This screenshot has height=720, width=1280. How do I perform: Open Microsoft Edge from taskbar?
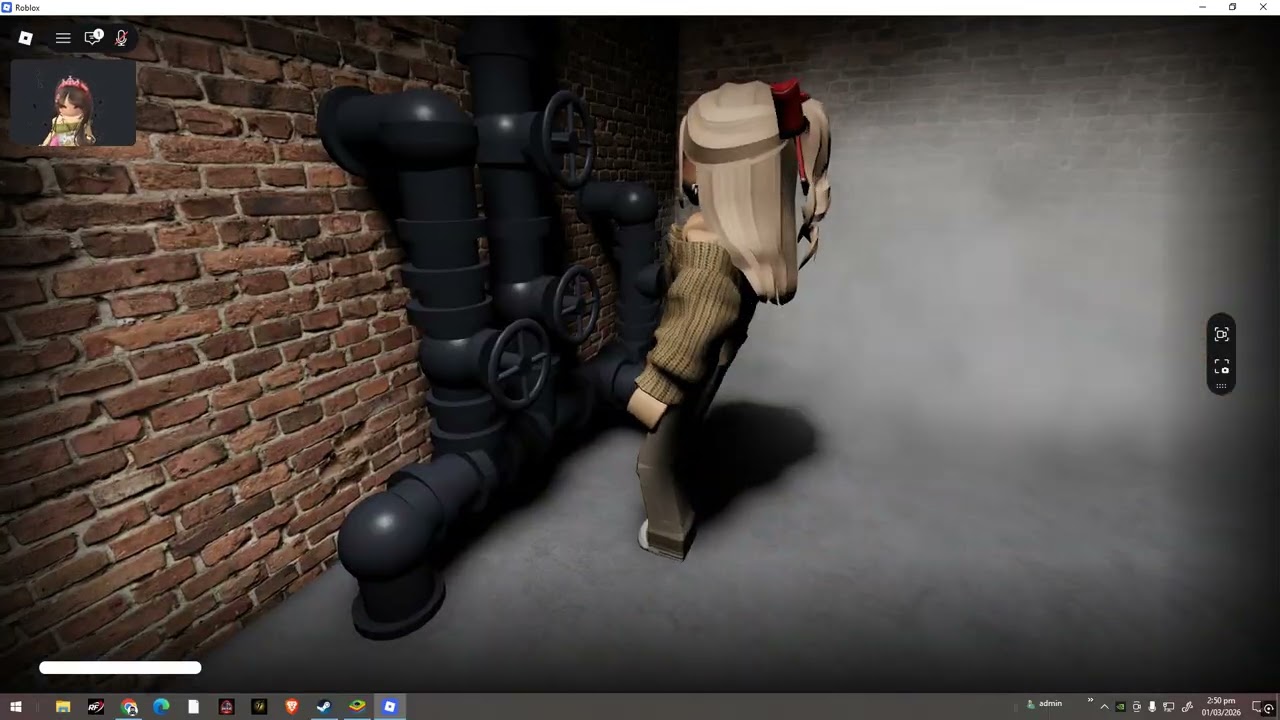161,706
